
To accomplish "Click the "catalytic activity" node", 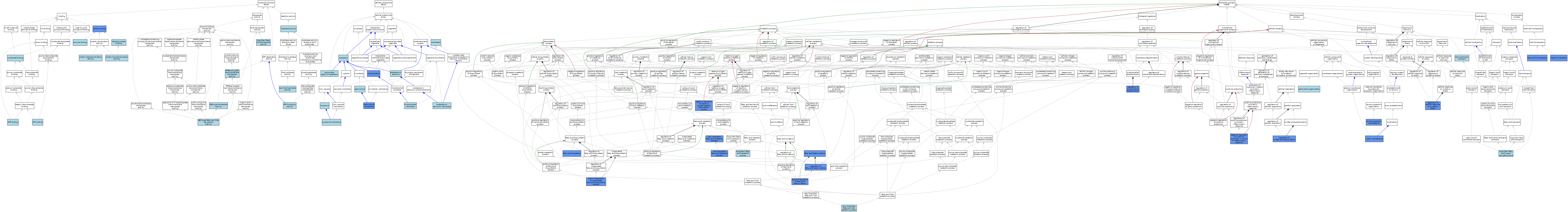I will 288,17.
